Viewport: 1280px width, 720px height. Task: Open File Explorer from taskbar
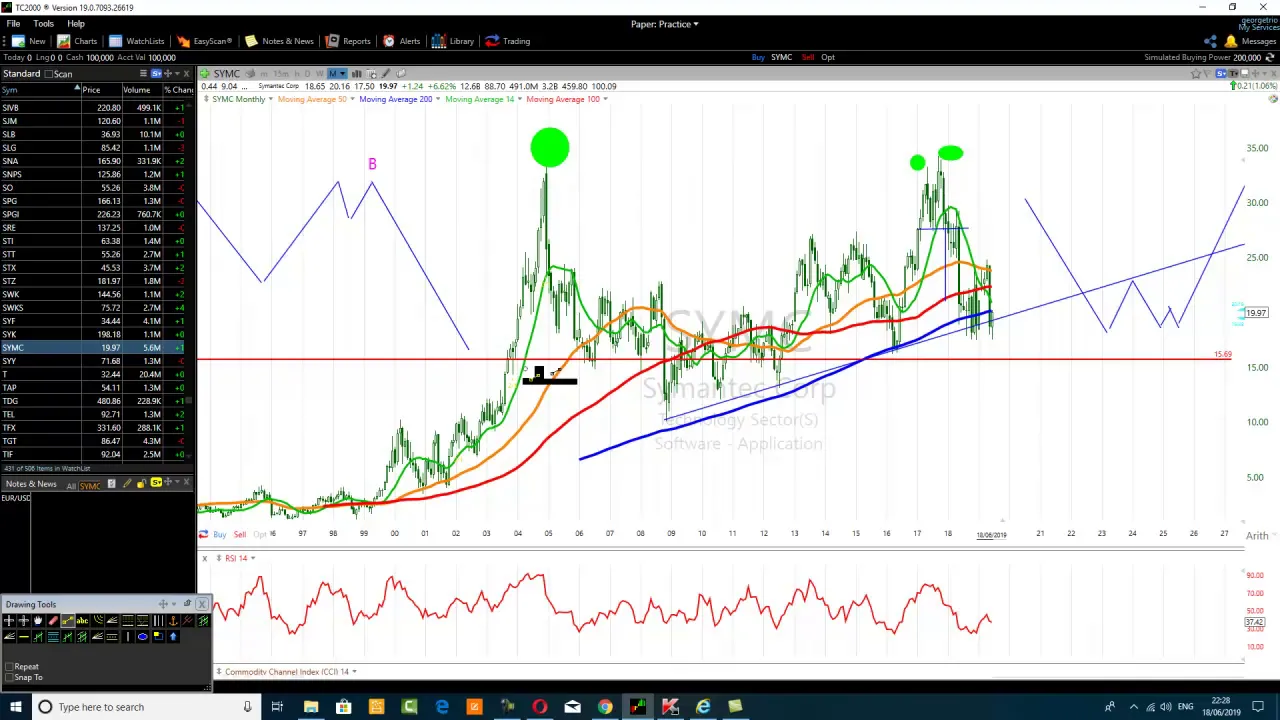click(311, 707)
